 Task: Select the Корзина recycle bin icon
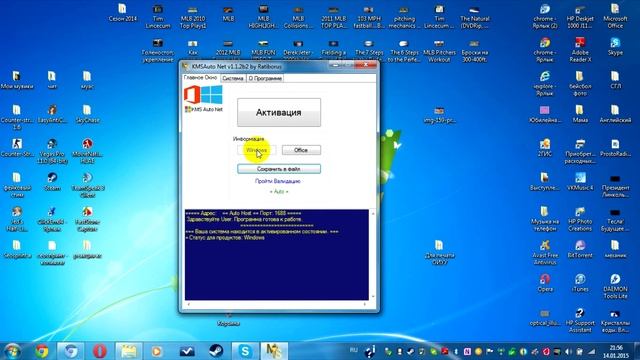[228, 320]
